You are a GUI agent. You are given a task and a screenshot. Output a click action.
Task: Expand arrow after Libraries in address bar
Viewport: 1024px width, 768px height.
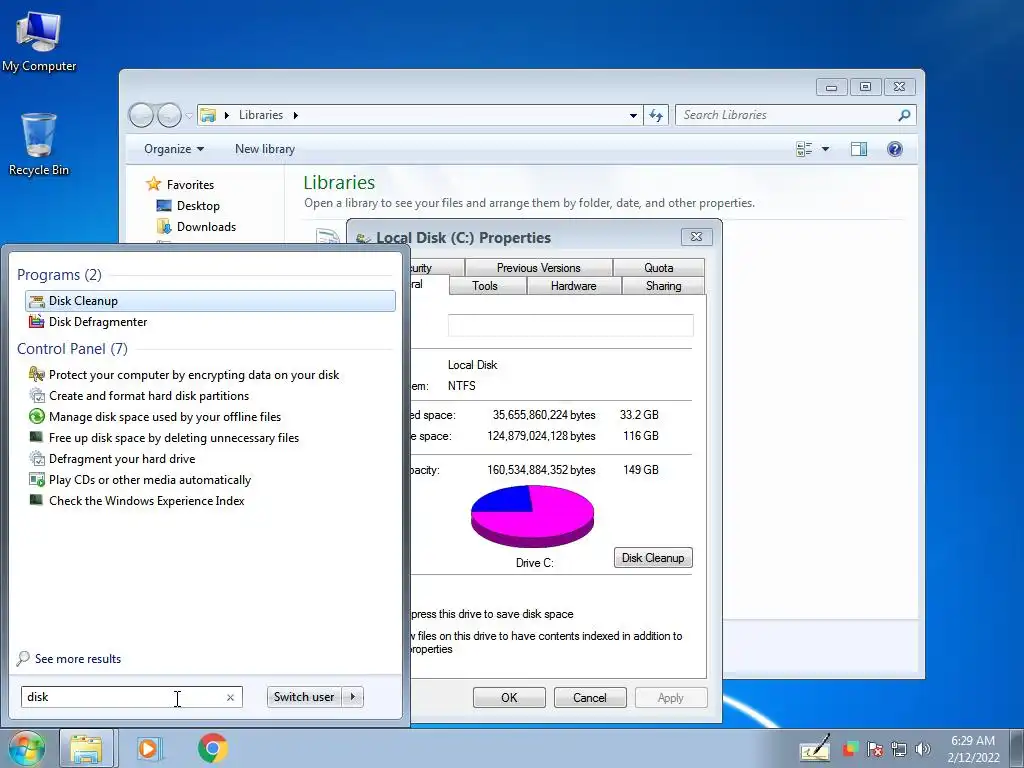click(296, 116)
